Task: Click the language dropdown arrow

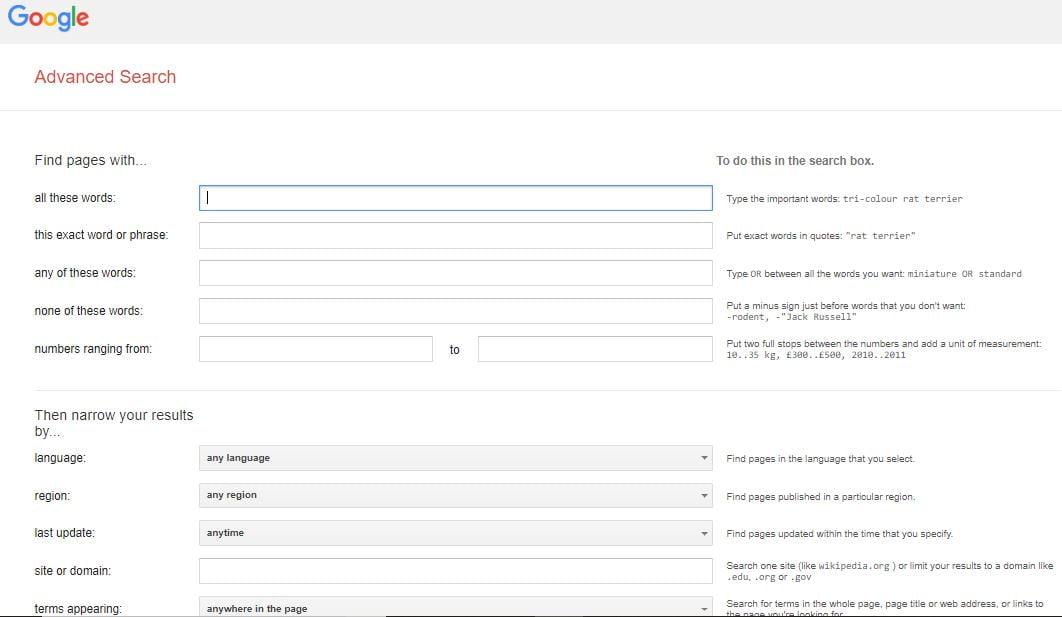Action: tap(702, 458)
